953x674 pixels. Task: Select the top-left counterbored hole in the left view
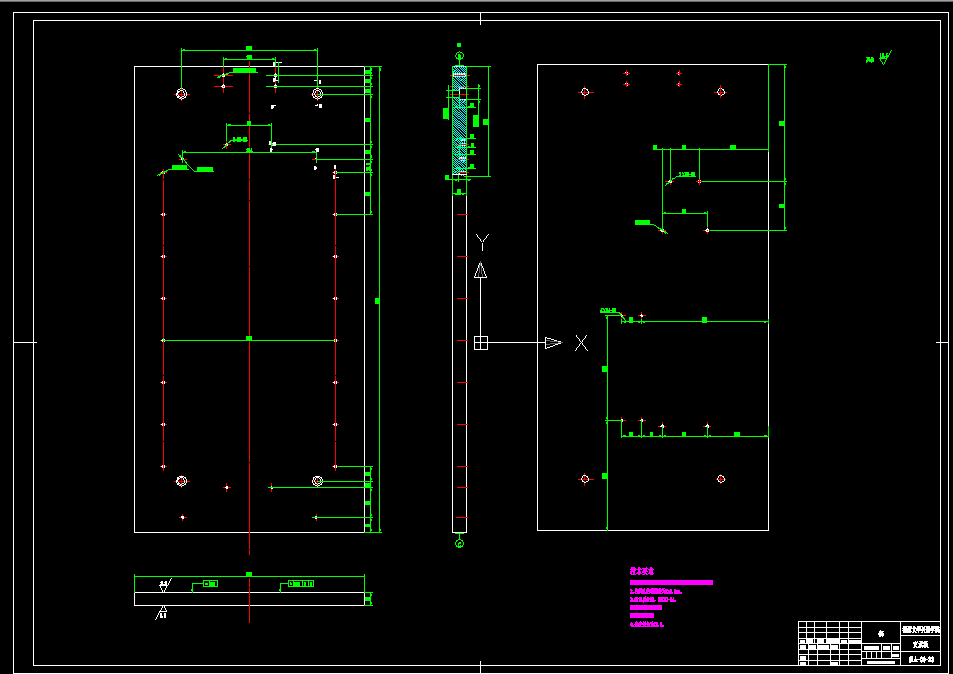[x=181, y=94]
